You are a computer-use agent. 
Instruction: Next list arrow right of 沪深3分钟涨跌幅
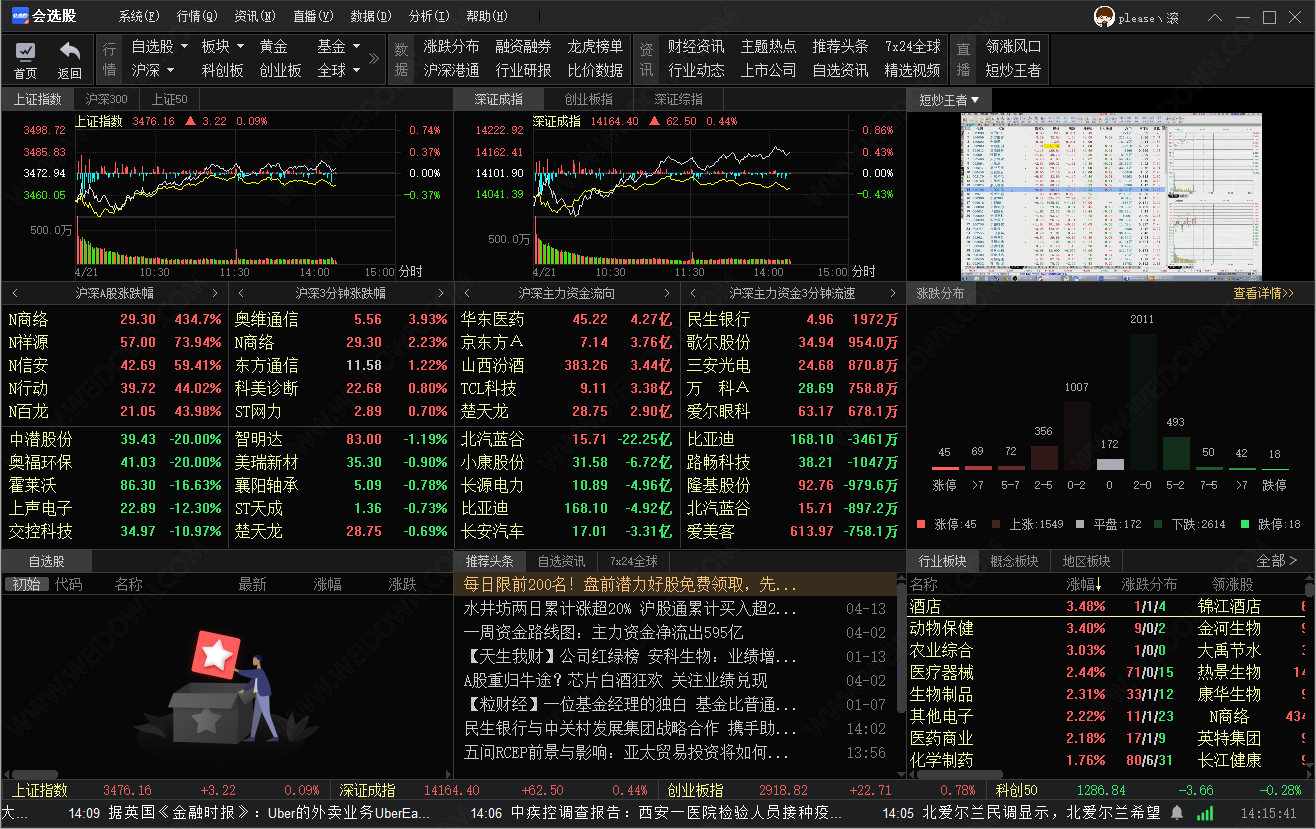click(x=441, y=293)
